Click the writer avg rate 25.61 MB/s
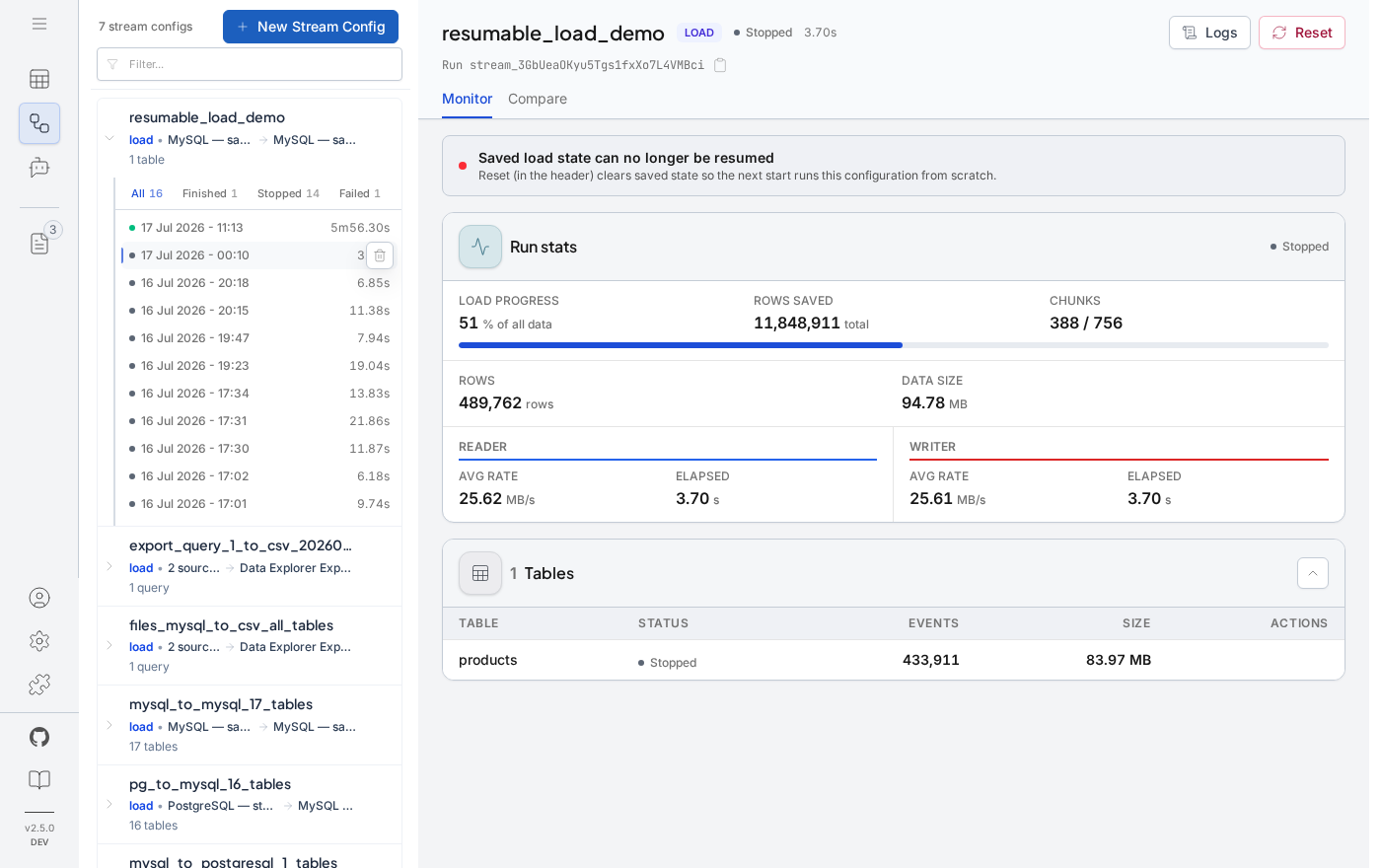The height and width of the screenshot is (868, 1381). pyautogui.click(x=948, y=499)
